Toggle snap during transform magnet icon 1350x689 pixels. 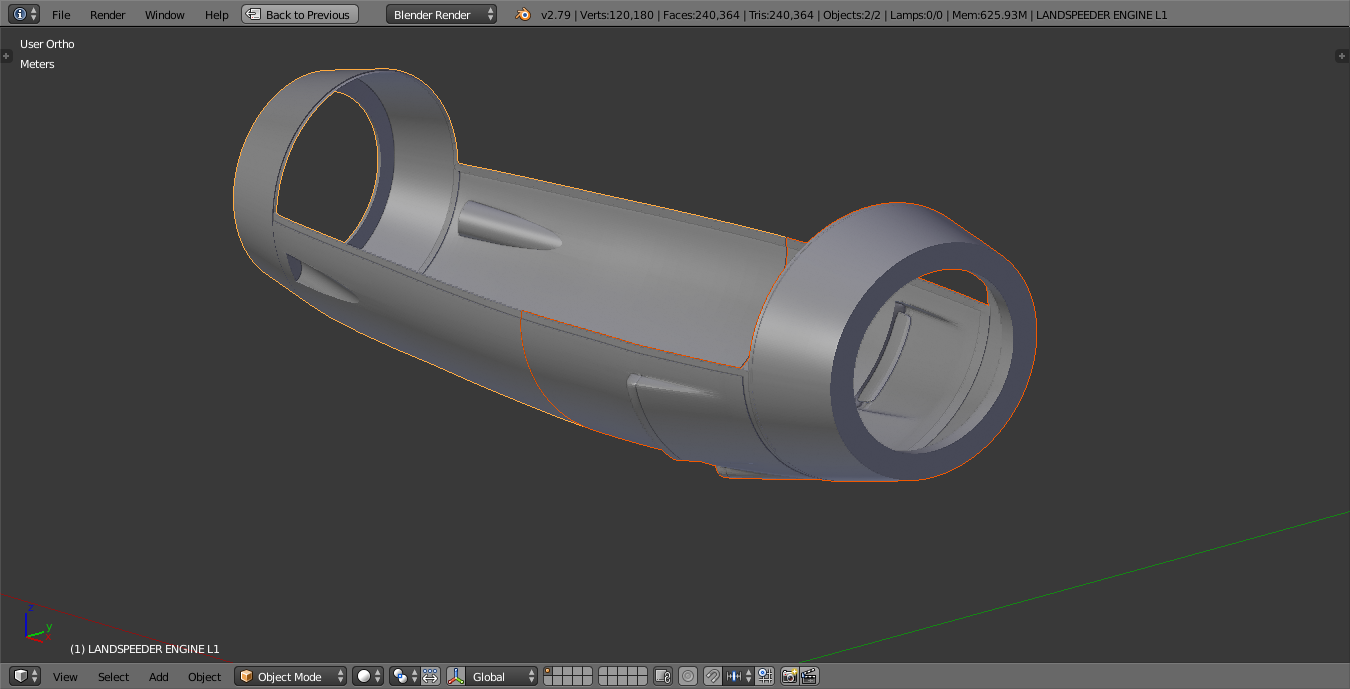713,676
